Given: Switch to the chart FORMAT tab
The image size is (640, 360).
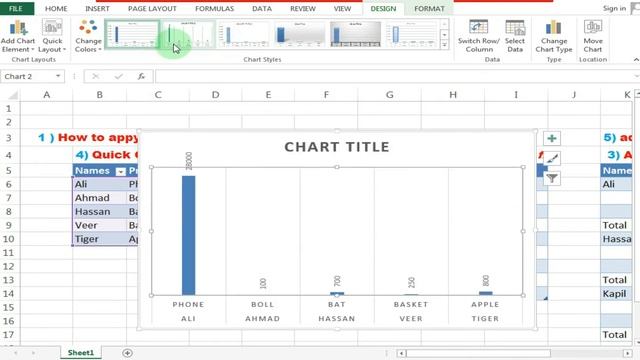Looking at the screenshot, I should (429, 8).
